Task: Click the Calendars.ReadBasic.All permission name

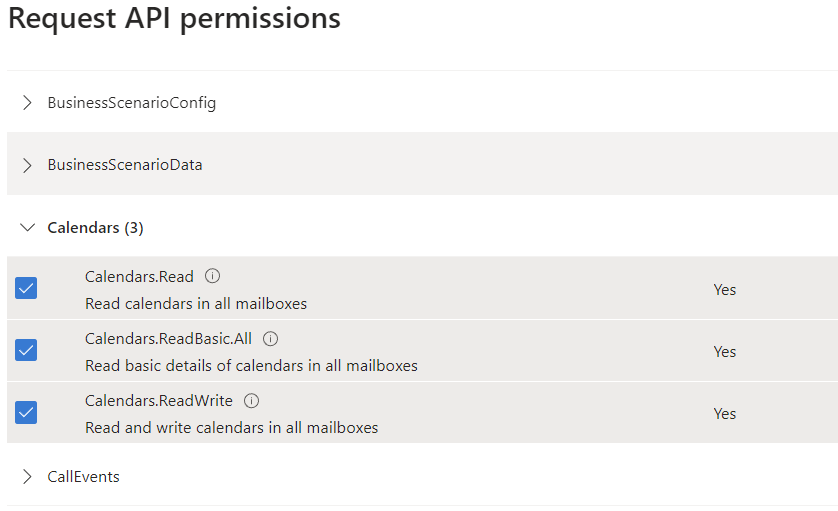Action: pos(168,339)
